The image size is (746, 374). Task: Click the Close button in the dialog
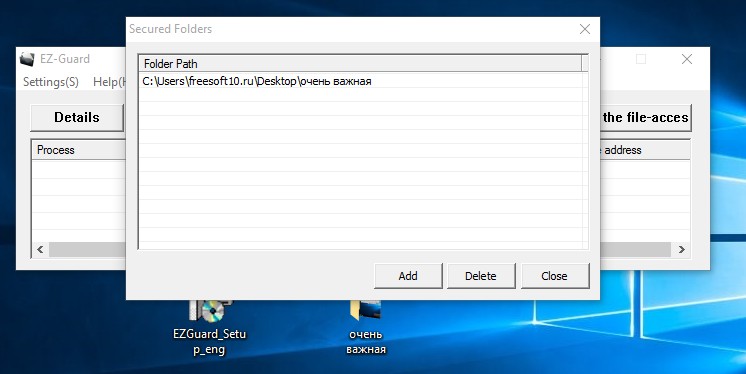coord(555,276)
